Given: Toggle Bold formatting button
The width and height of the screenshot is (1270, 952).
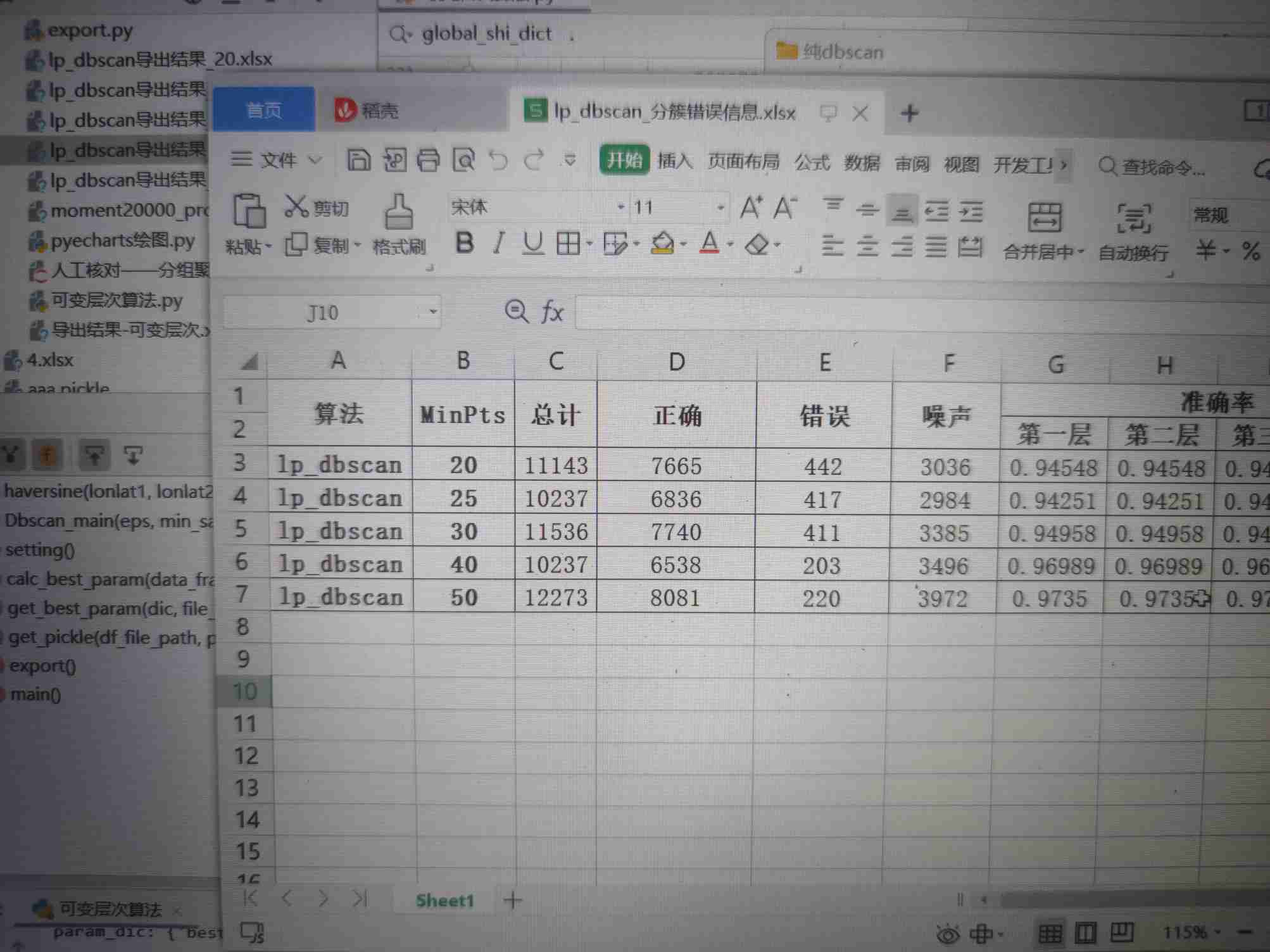Looking at the screenshot, I should [465, 243].
